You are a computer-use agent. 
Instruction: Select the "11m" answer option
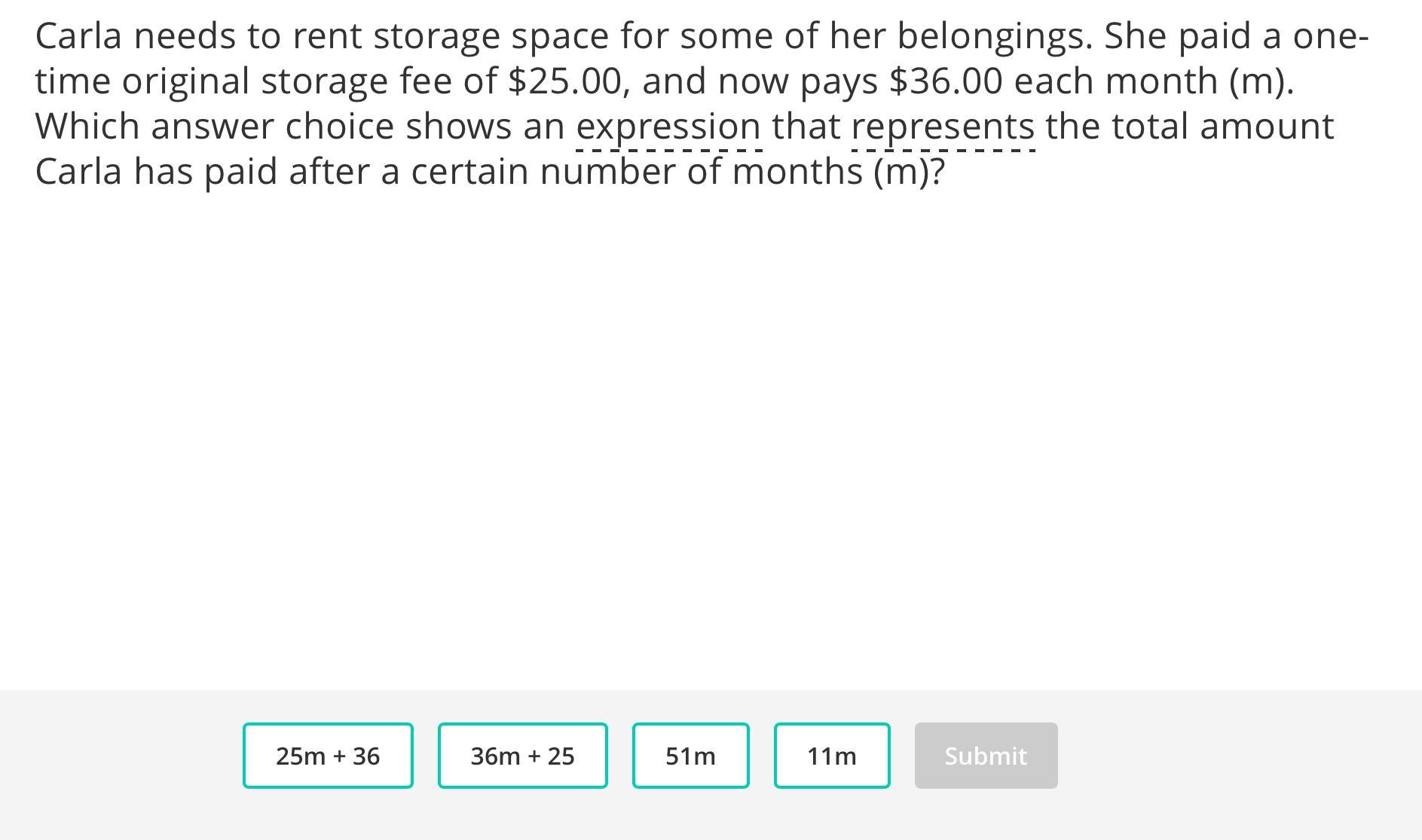(831, 756)
